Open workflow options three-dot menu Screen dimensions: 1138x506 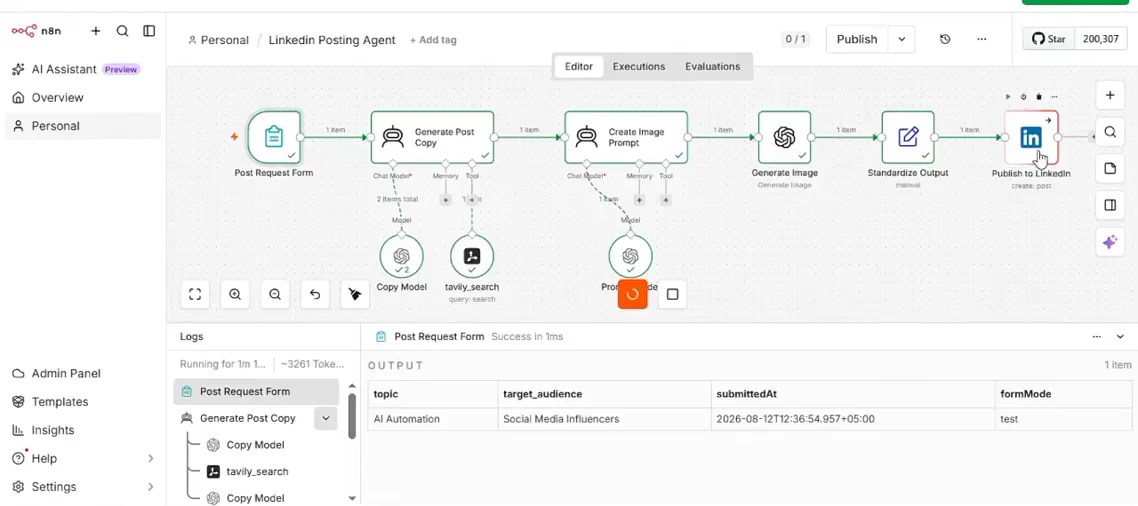click(x=981, y=39)
